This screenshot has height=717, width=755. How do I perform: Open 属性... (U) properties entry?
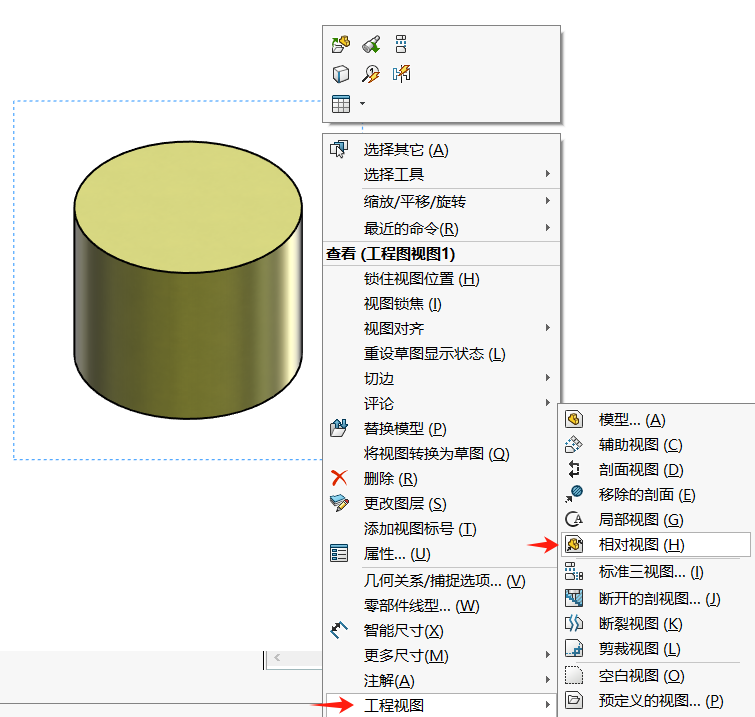click(396, 554)
